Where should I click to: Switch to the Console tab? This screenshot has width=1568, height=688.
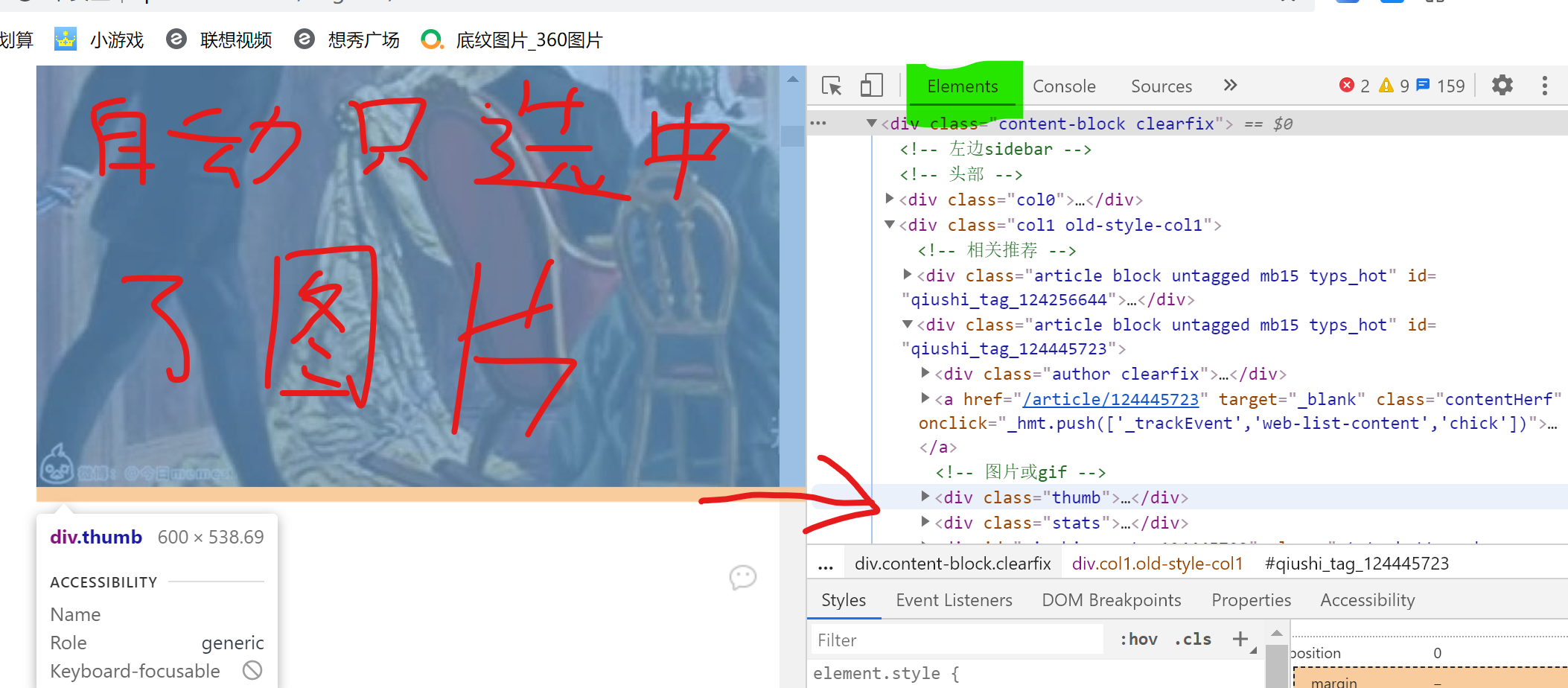[x=1064, y=86]
